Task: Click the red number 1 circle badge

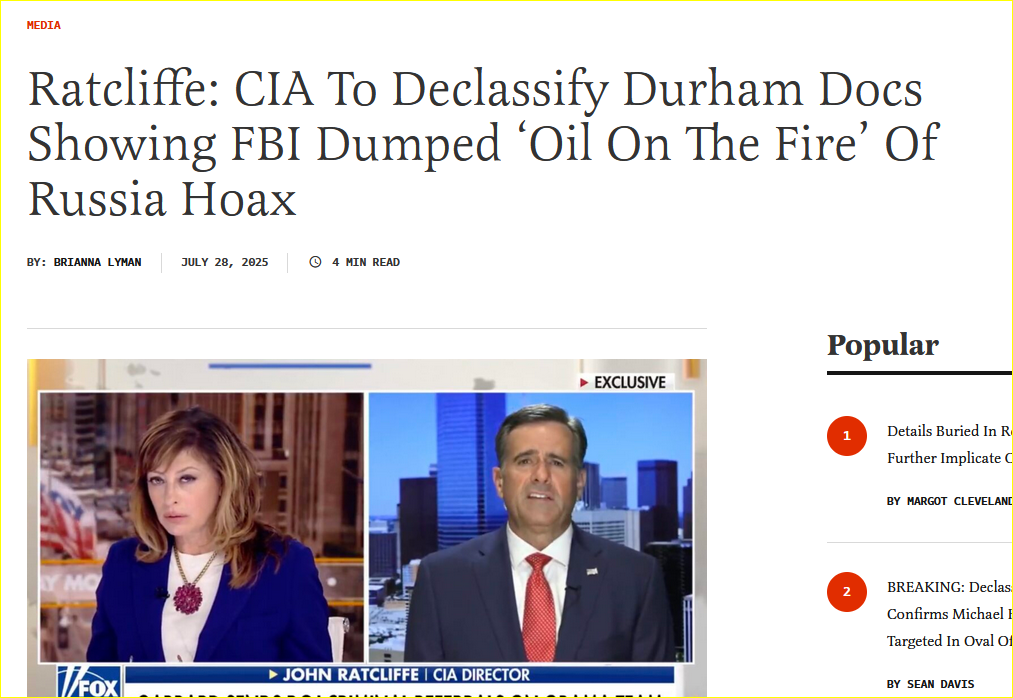Action: [846, 436]
